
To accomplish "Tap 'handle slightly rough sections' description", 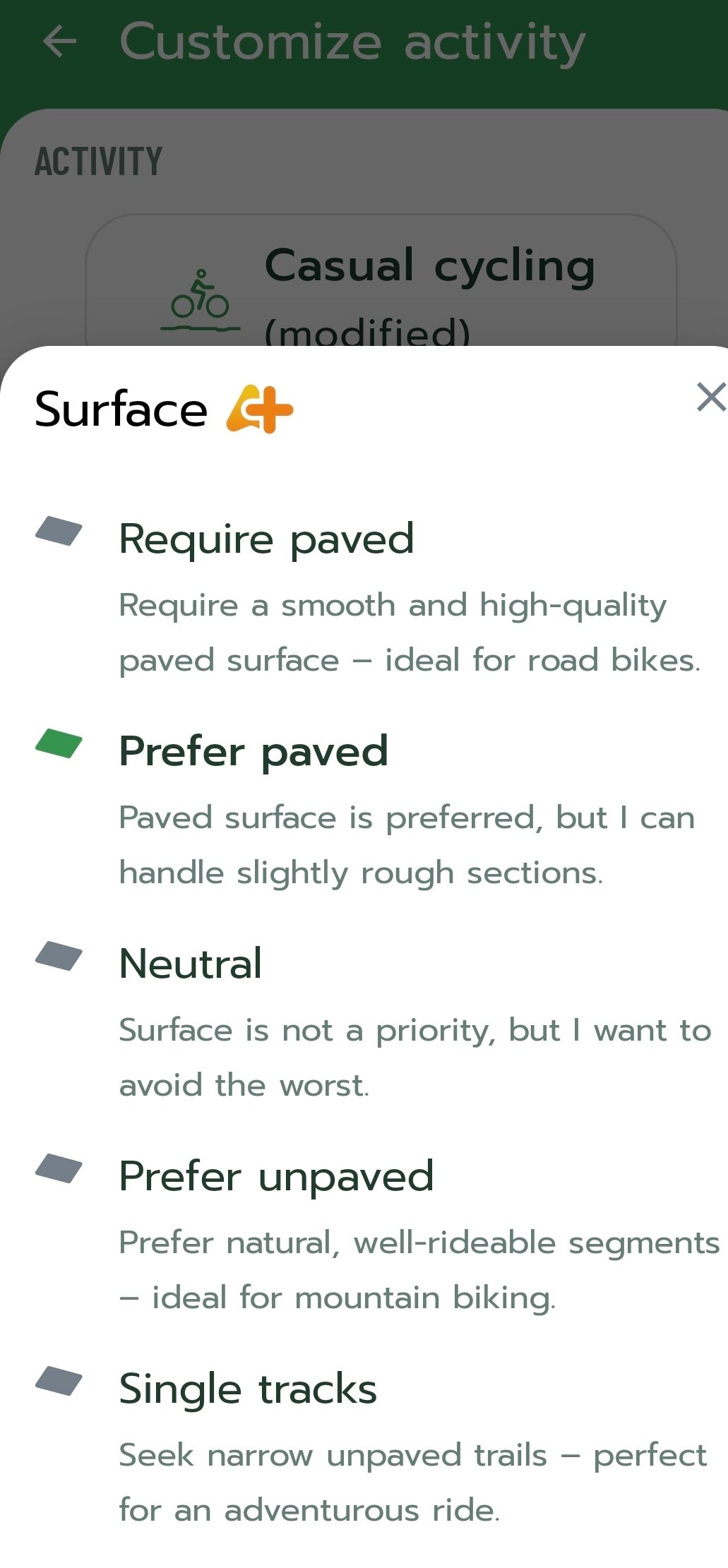I will point(362,873).
